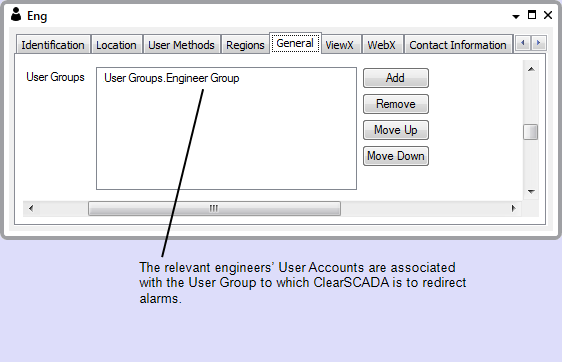
Task: Switch to the Identification tab
Action: click(x=53, y=45)
